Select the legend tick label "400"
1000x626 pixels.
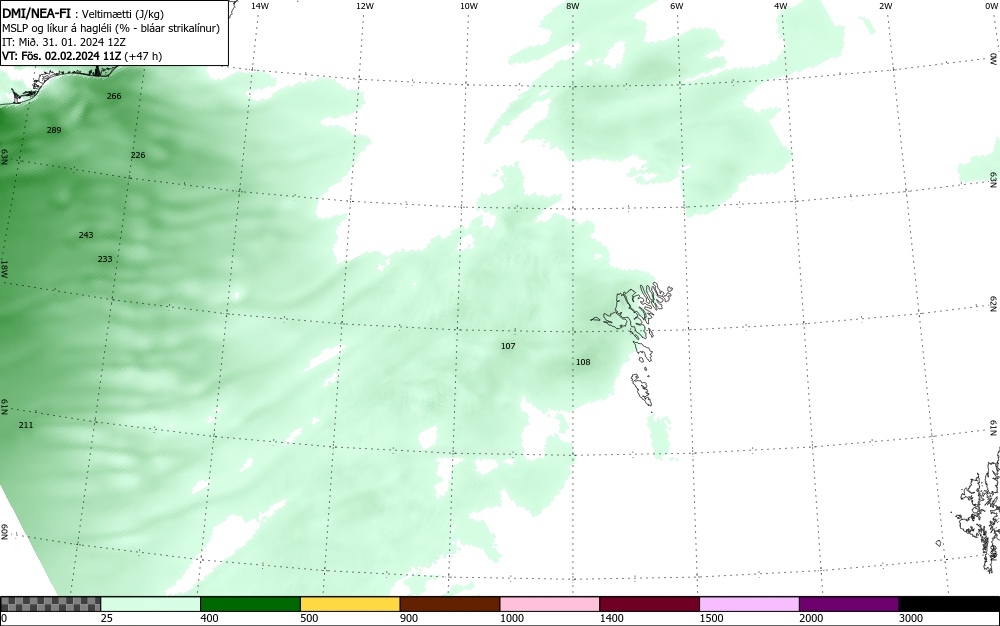[209, 618]
